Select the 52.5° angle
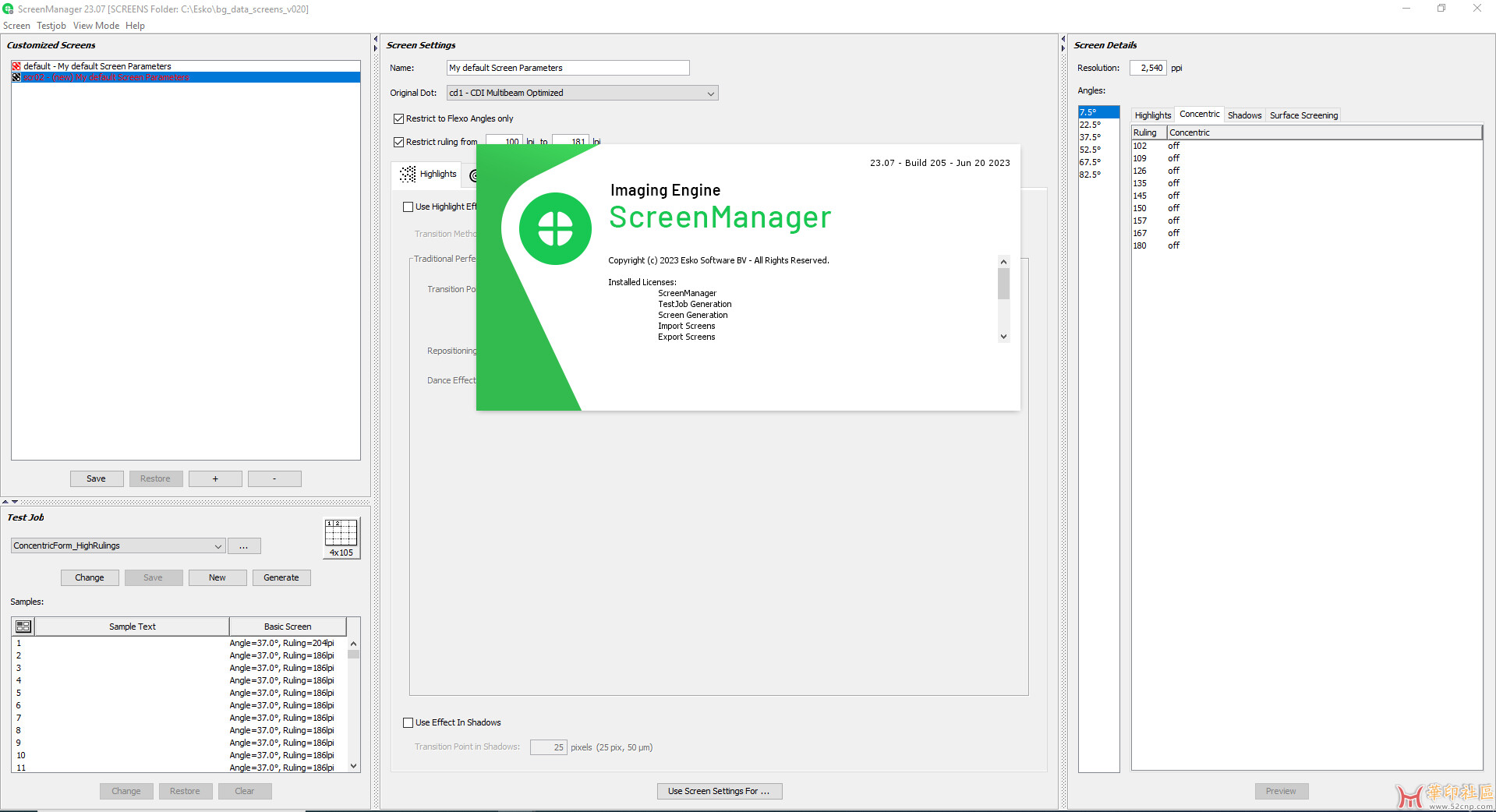Viewport: 1496px width, 812px height. [x=1099, y=150]
